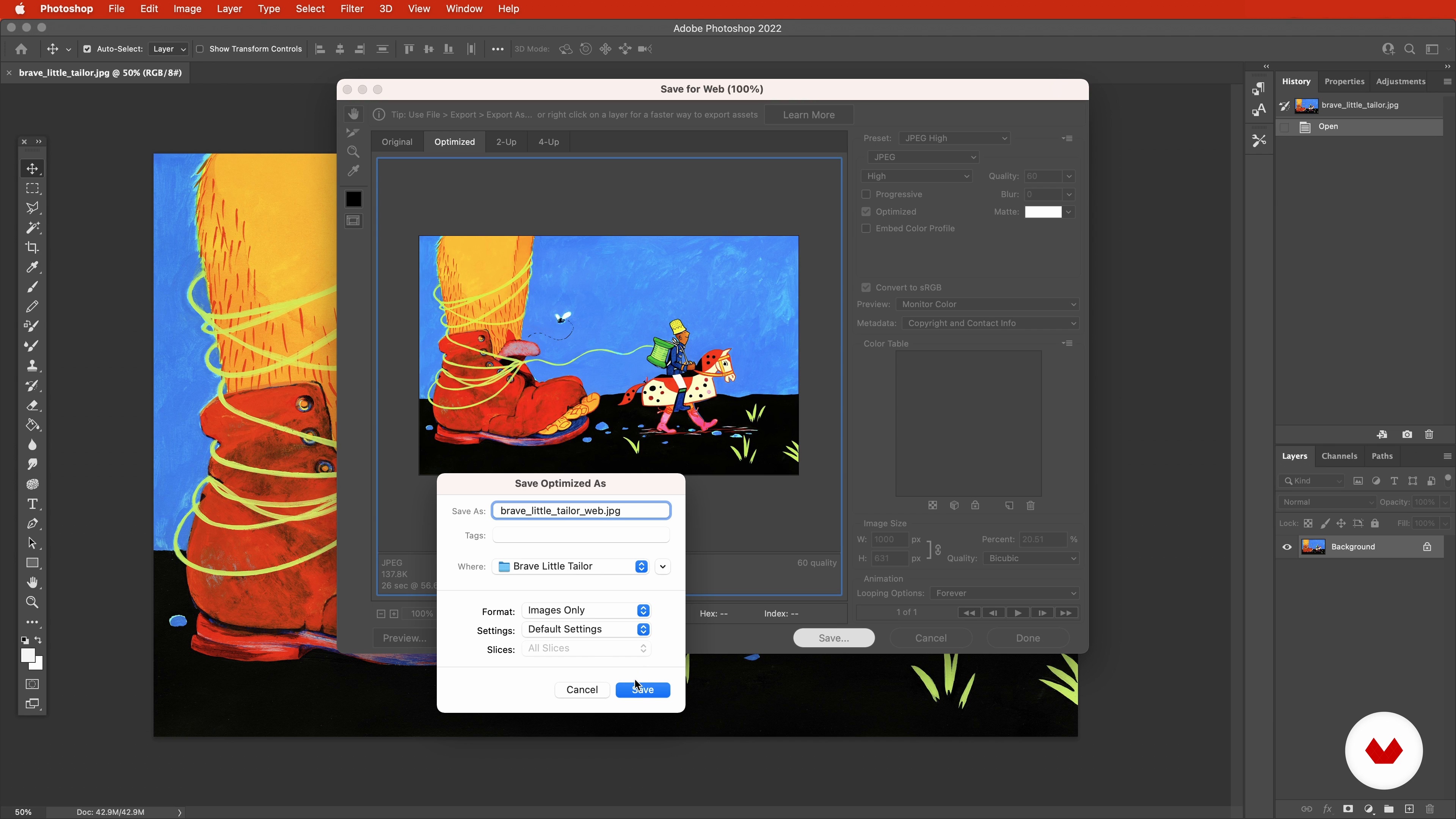Open the High compression quality dropdown
Viewport: 1456px width, 819px height.
click(x=917, y=176)
